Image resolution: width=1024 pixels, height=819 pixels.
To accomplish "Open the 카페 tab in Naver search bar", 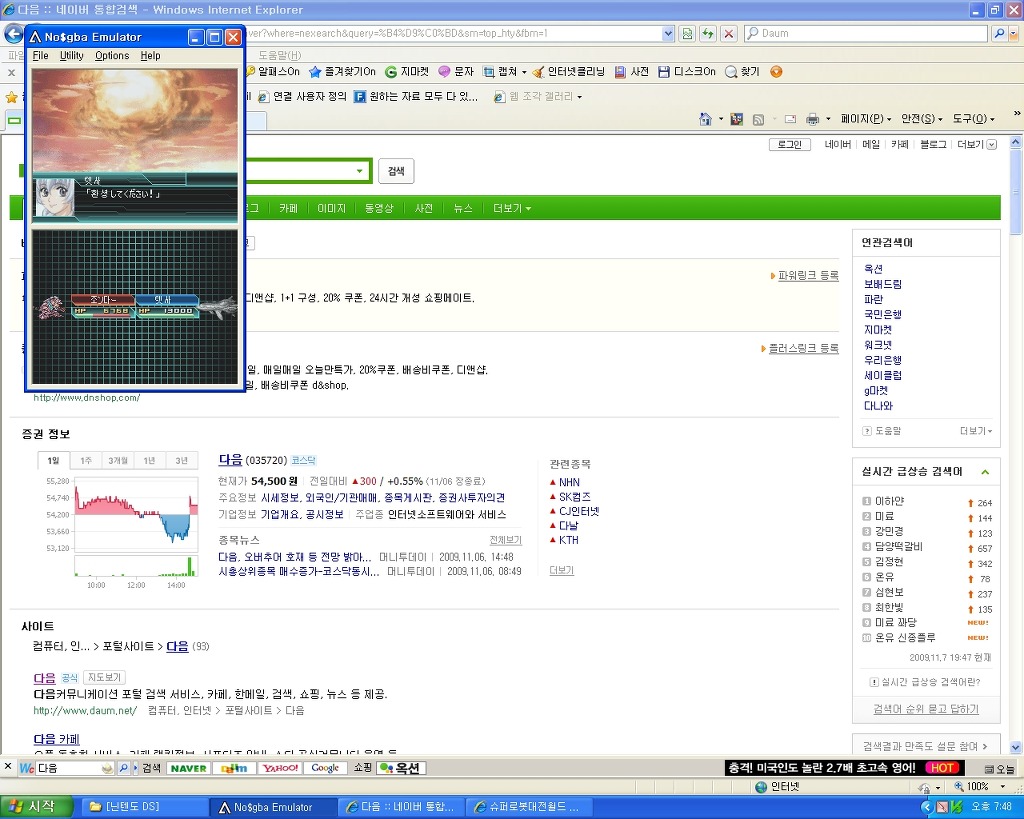I will coord(288,208).
